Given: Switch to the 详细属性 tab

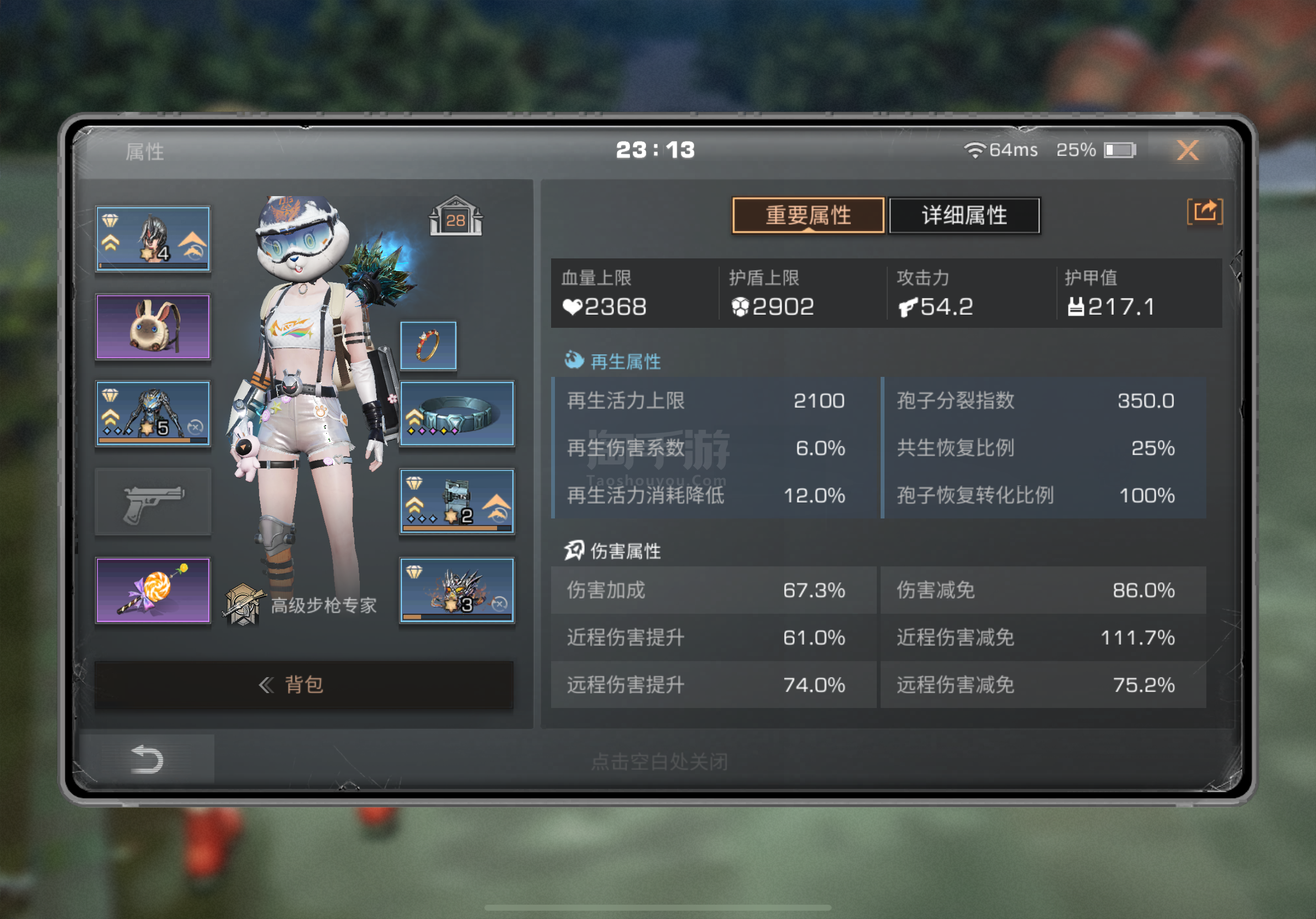Looking at the screenshot, I should coord(964,215).
